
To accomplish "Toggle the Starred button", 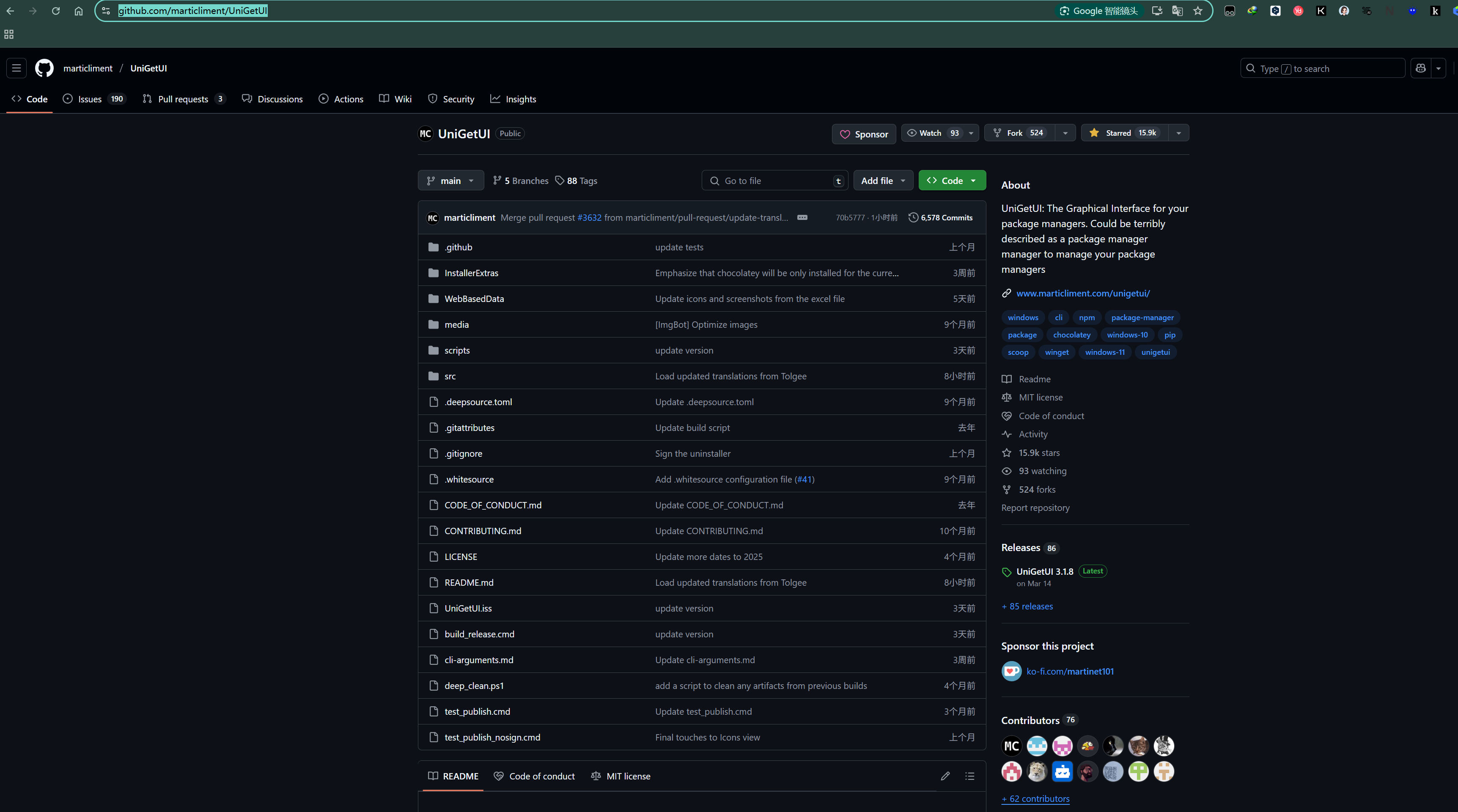I will pyautogui.click(x=1124, y=133).
